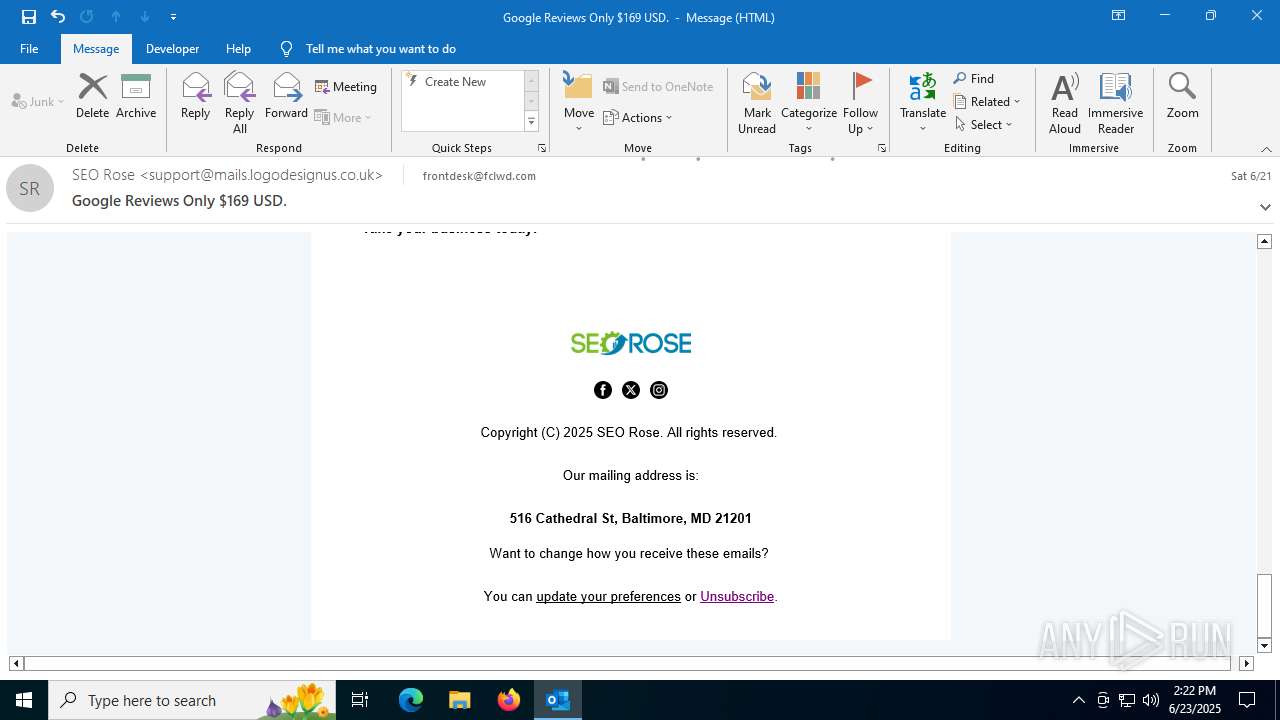This screenshot has width=1280, height=720.
Task: Click the horizontal scrollbar right arrow
Action: point(1246,663)
